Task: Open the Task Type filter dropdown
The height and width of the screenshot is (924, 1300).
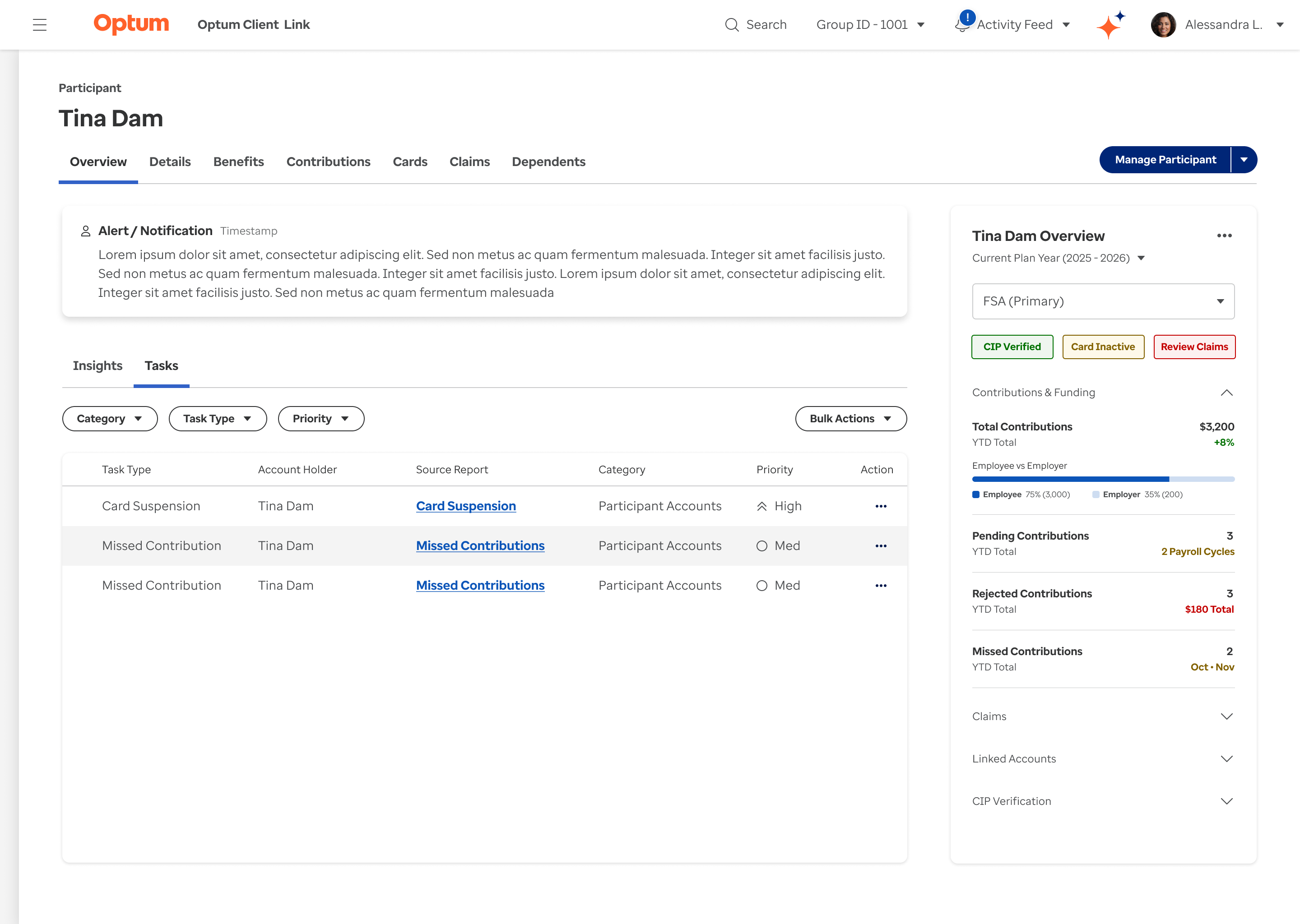Action: [218, 419]
